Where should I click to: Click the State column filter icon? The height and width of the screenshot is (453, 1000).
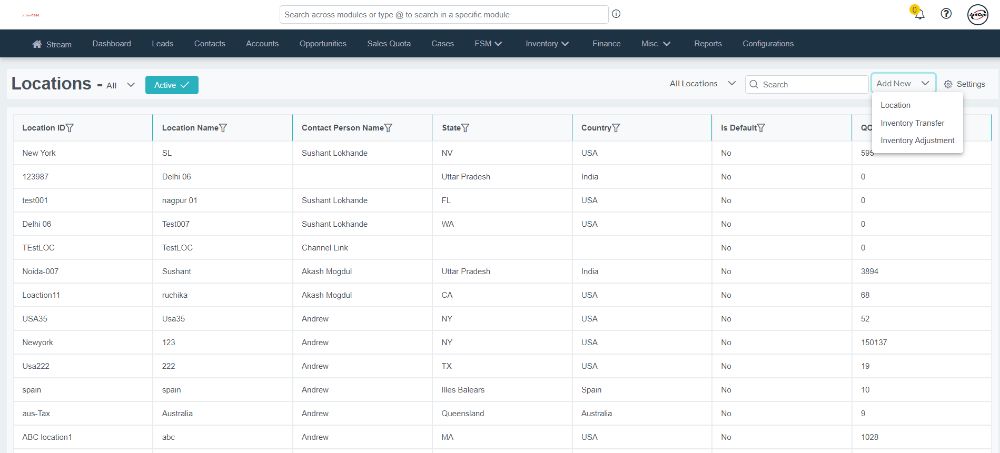point(466,128)
